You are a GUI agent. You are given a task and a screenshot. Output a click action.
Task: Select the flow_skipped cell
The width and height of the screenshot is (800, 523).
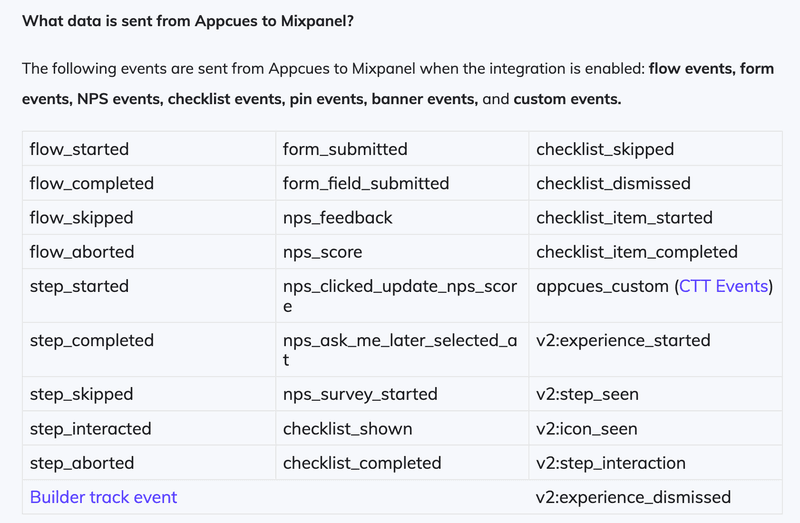click(149, 217)
